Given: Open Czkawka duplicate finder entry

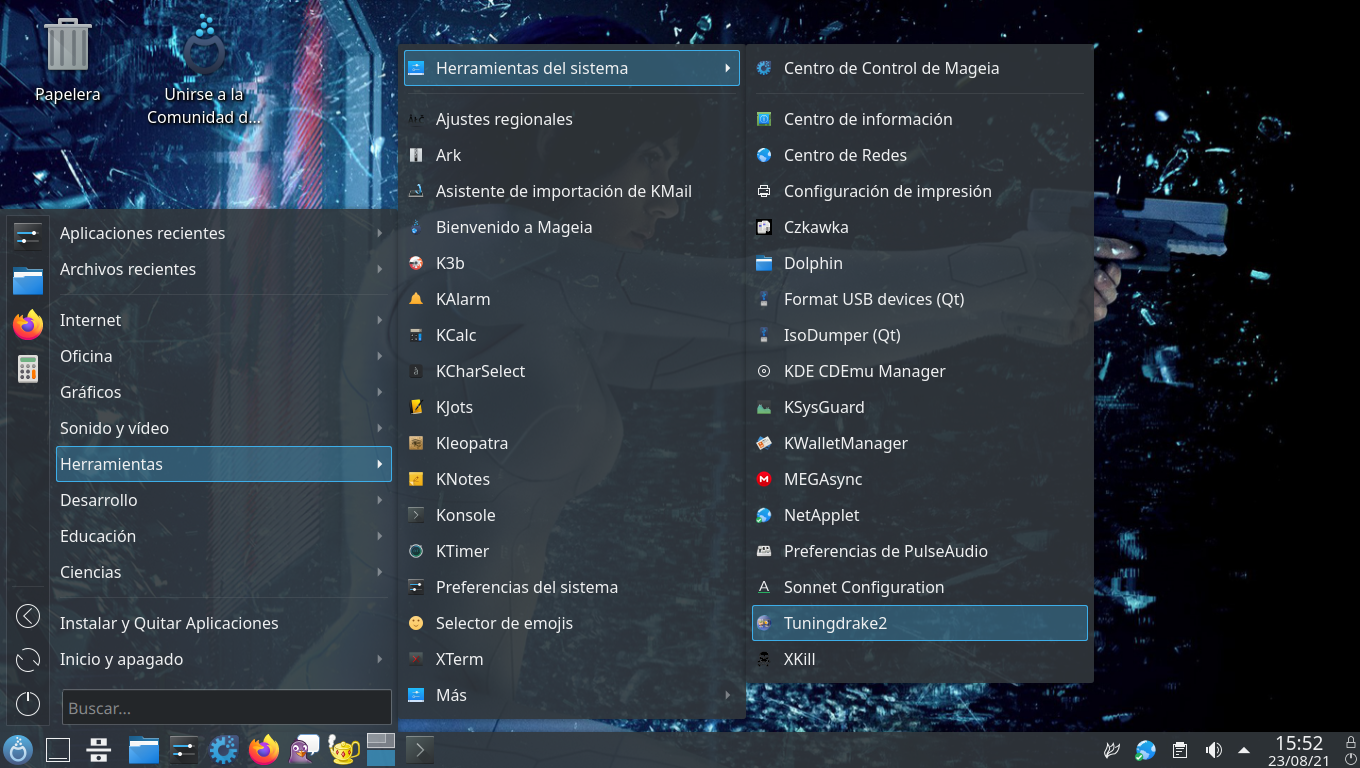Looking at the screenshot, I should tap(919, 227).
